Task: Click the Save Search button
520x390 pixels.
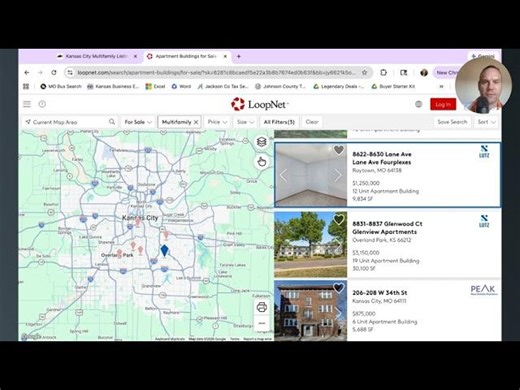Action: coord(452,122)
